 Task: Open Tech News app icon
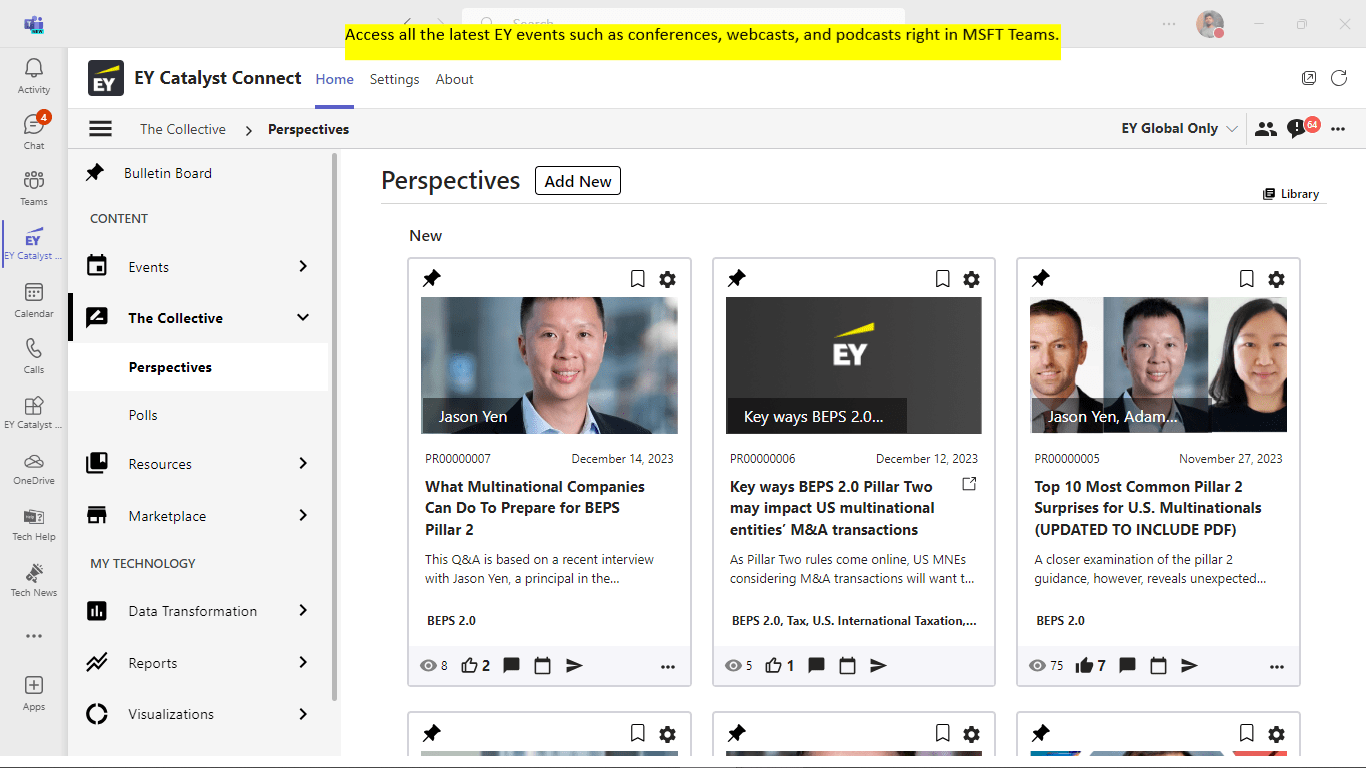click(34, 579)
